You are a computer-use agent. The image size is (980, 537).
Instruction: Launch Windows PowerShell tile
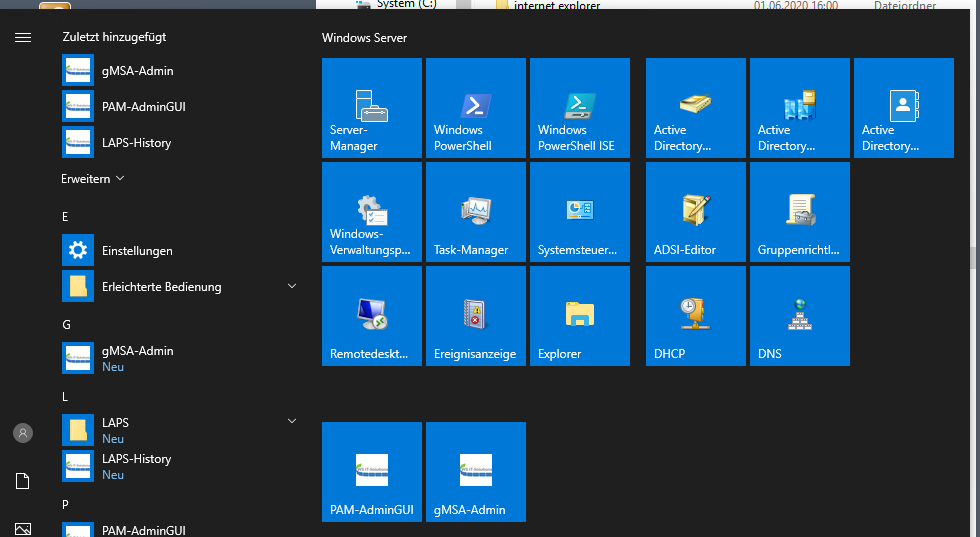[x=476, y=108]
